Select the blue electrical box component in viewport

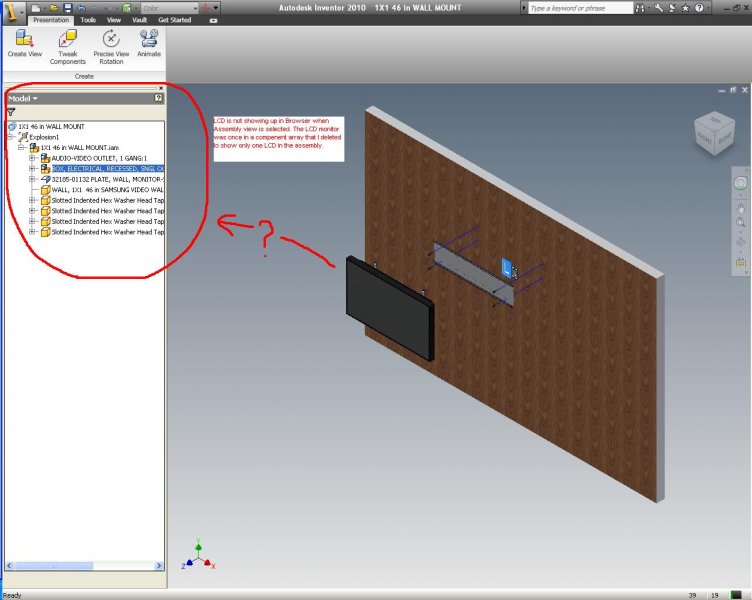(x=506, y=268)
